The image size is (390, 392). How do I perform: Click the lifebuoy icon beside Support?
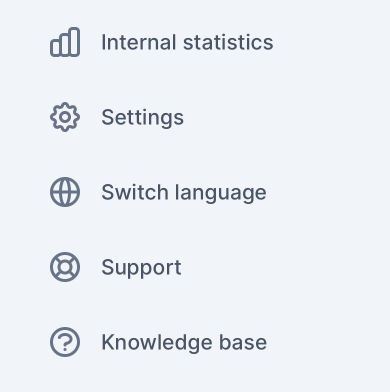coord(65,267)
